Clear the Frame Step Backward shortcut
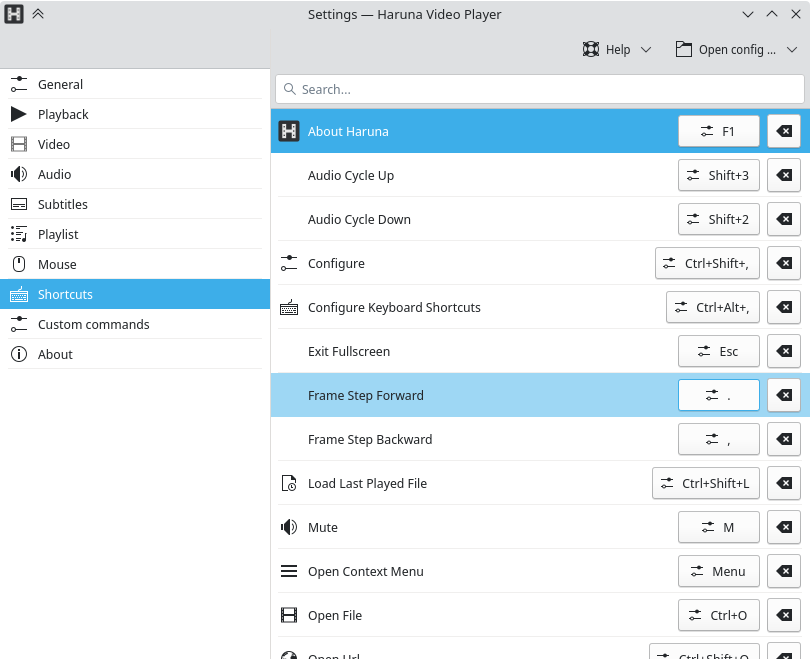 click(784, 439)
